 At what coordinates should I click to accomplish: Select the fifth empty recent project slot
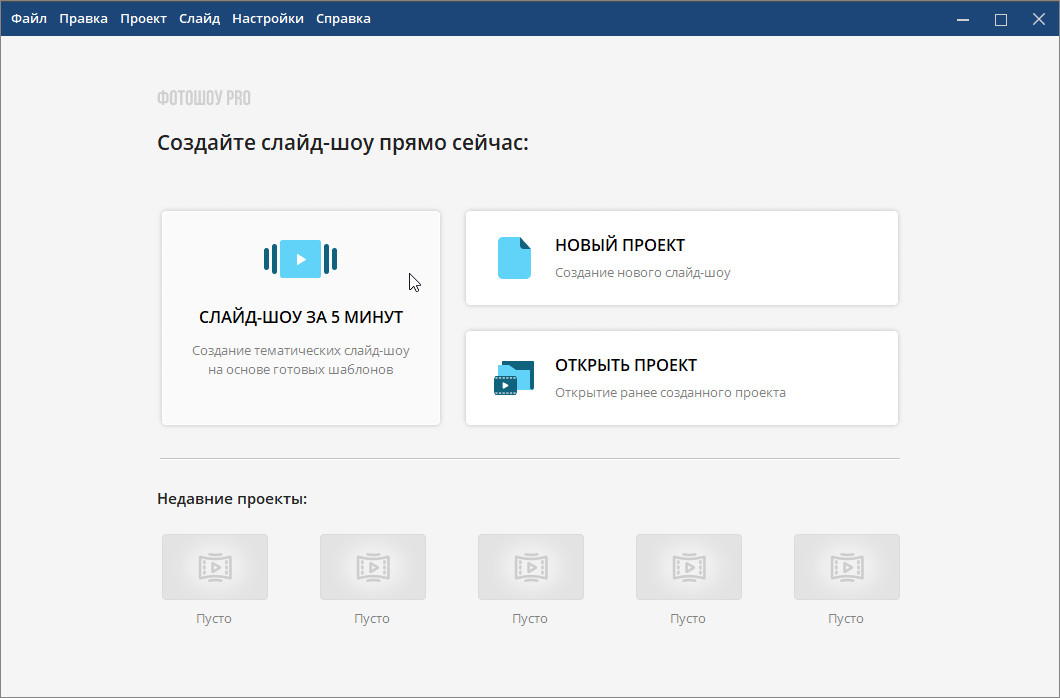pos(846,567)
